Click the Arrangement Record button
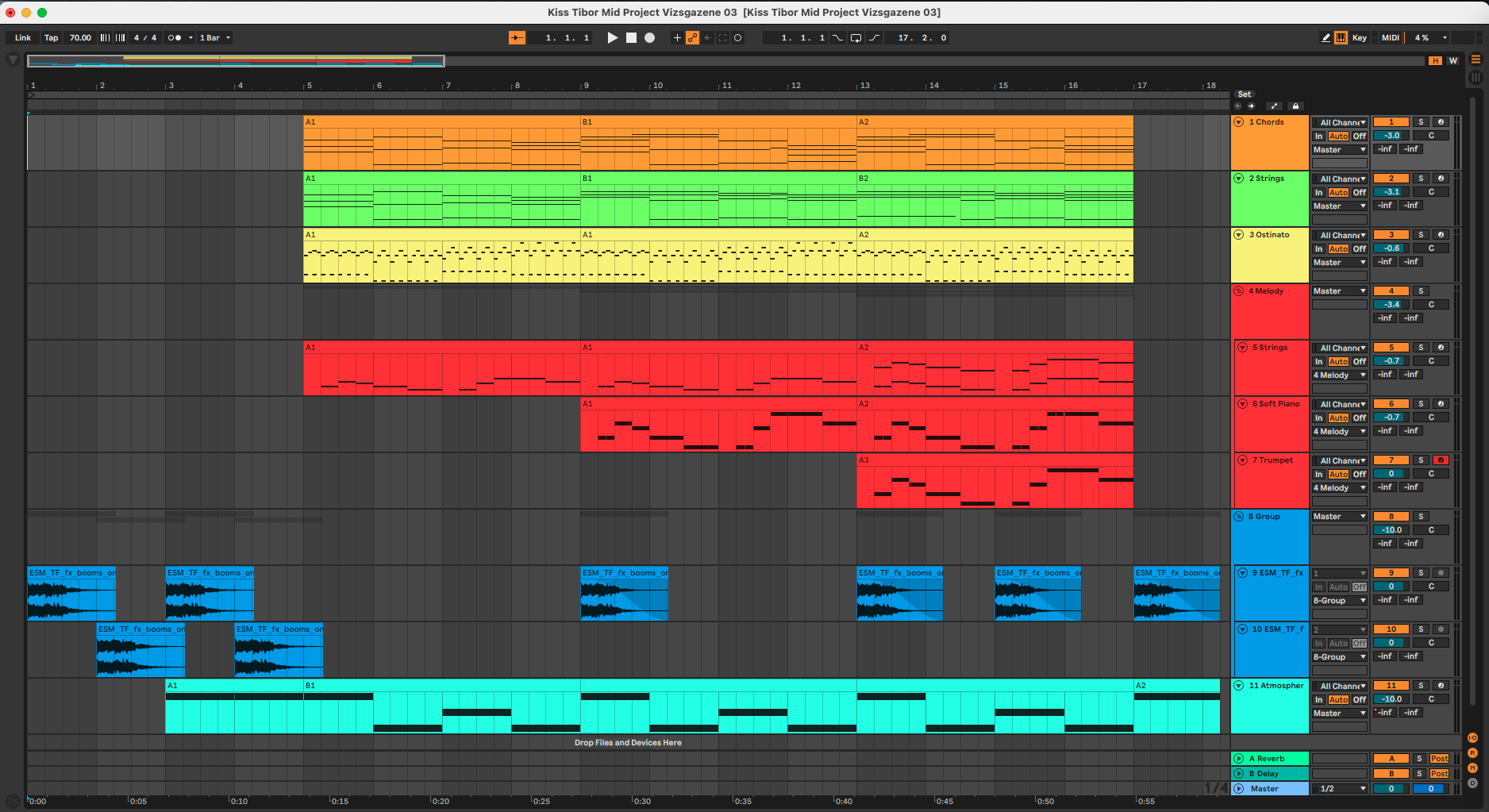Viewport: 1489px width, 812px height. [x=649, y=38]
